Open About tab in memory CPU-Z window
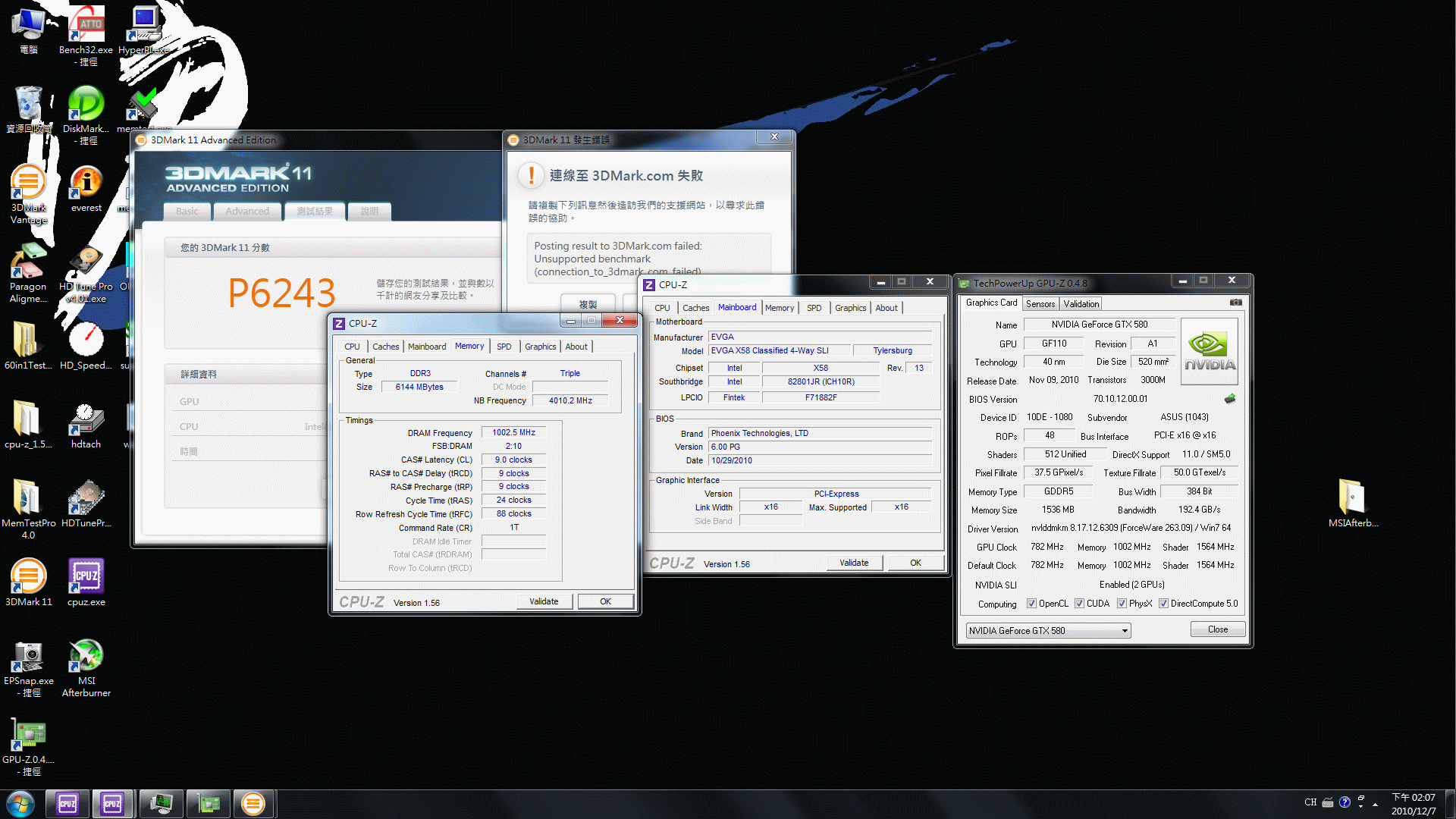The image size is (1456, 819). point(576,347)
